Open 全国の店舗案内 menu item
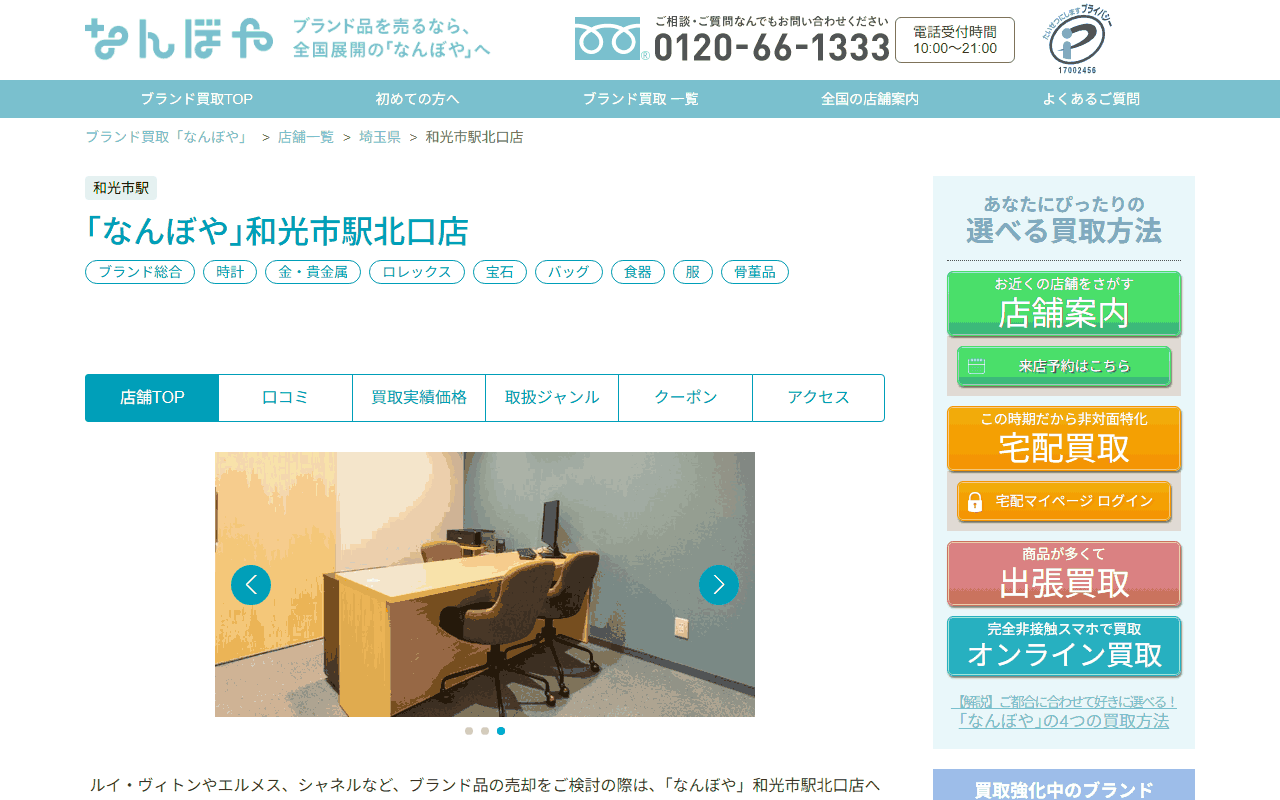 [870, 99]
